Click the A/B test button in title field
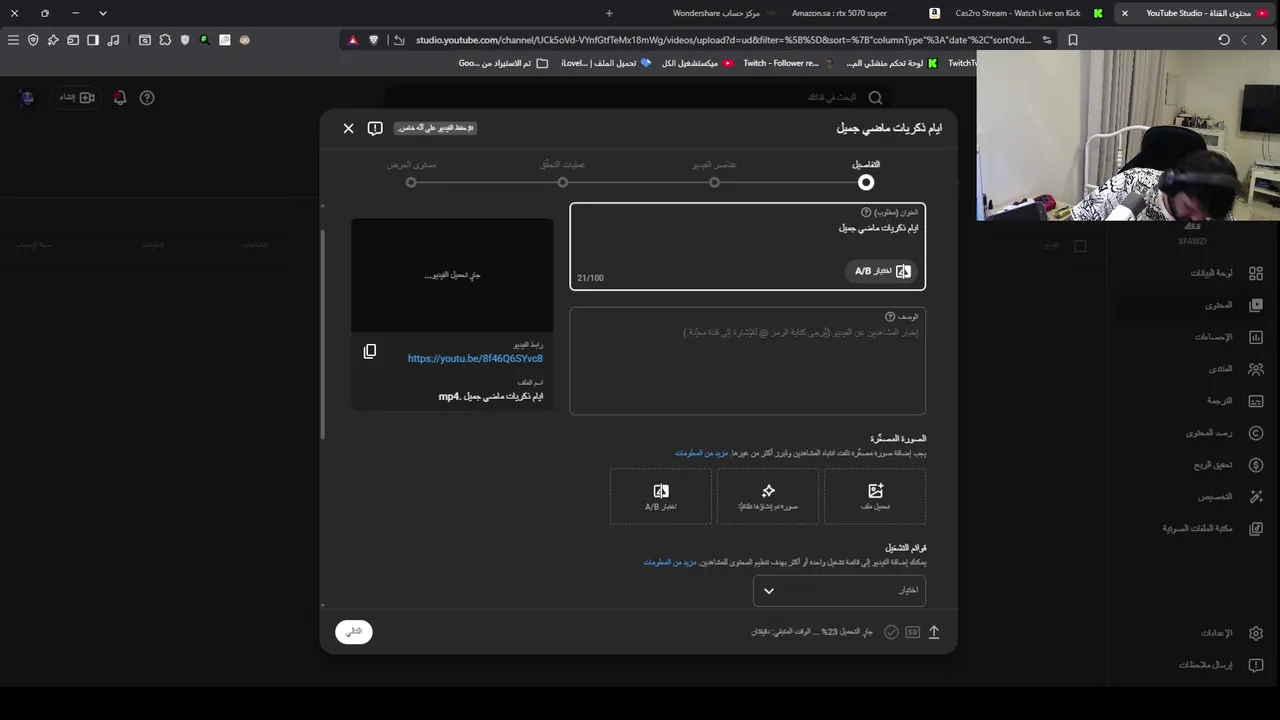Screen dimensions: 1280x720 [x=882, y=271]
